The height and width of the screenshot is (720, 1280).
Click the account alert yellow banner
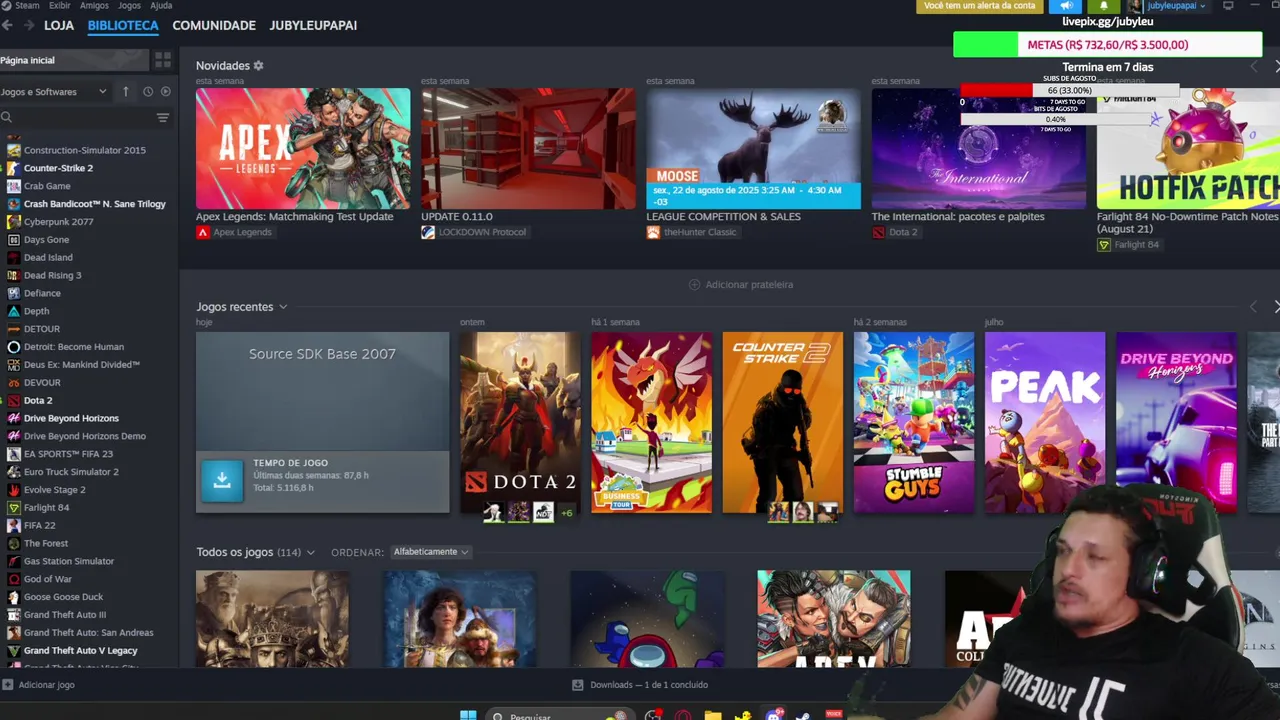click(979, 6)
